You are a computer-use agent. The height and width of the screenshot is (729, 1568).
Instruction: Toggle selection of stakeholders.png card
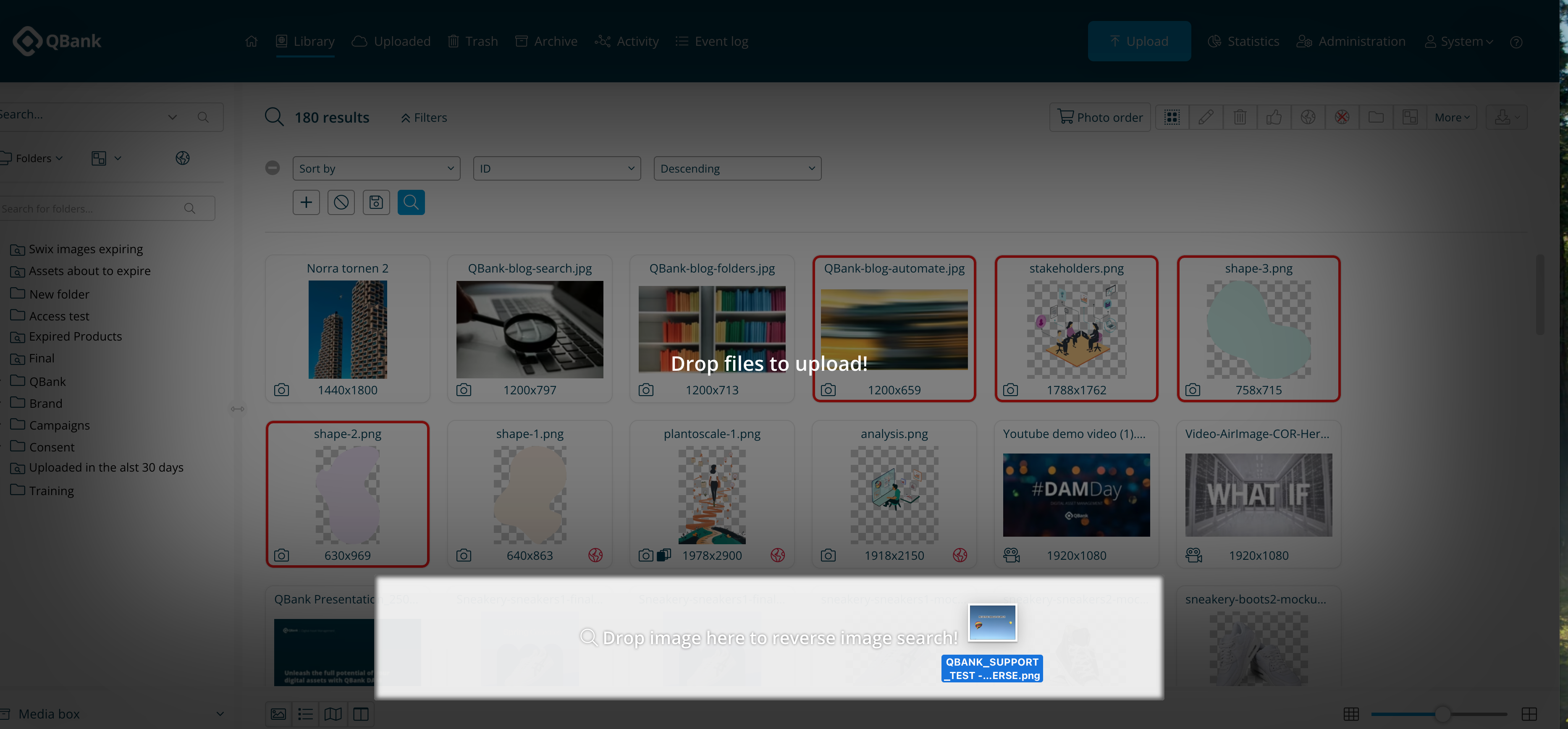click(x=1076, y=329)
